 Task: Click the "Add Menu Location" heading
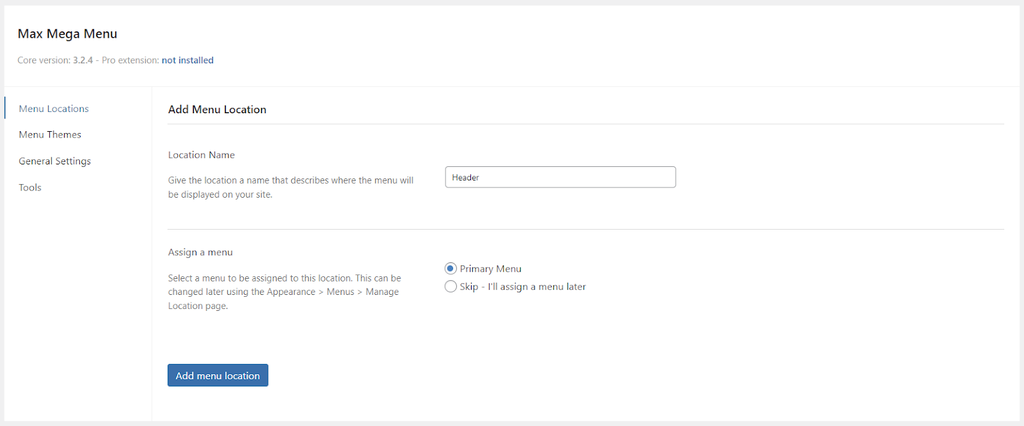(x=217, y=109)
